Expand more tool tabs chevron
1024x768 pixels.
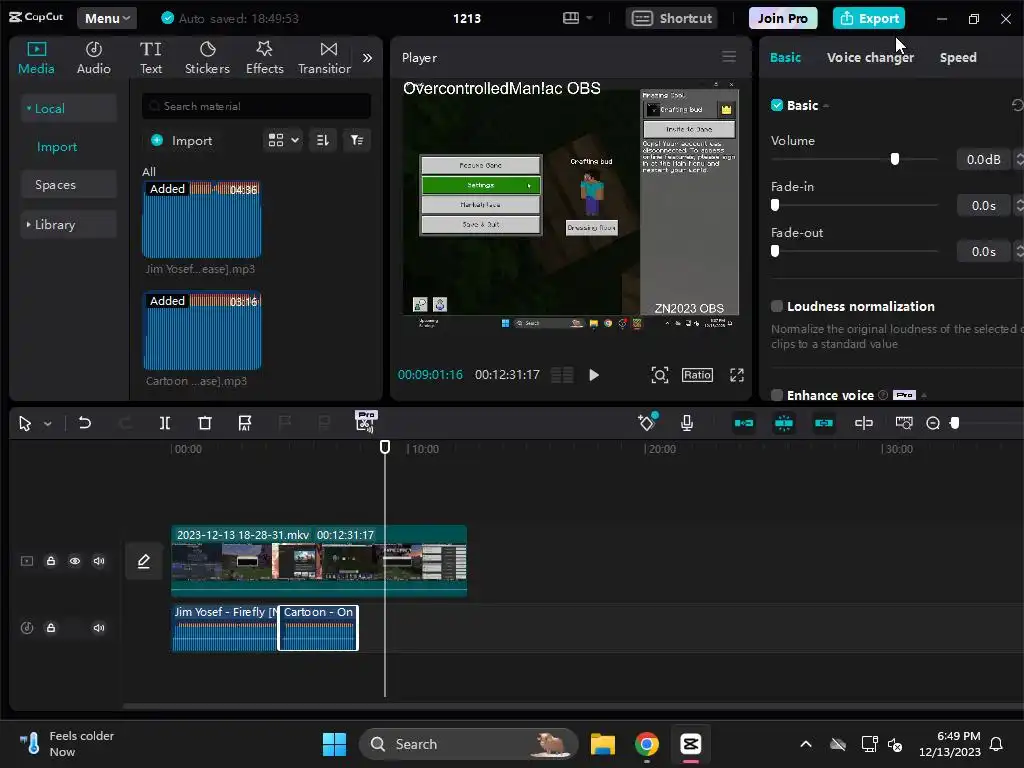(x=368, y=58)
